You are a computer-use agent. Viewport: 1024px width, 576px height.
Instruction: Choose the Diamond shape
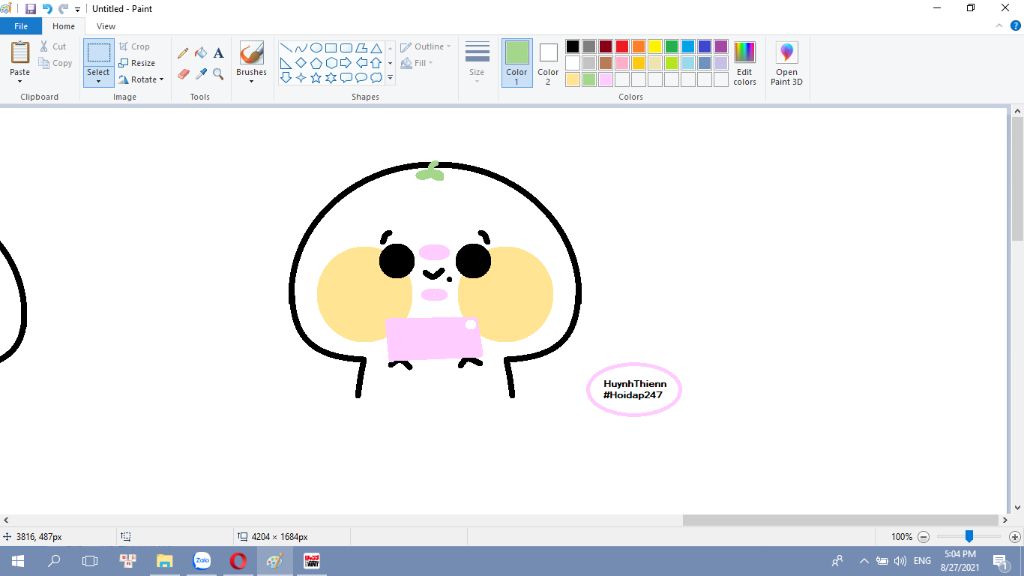point(300,63)
